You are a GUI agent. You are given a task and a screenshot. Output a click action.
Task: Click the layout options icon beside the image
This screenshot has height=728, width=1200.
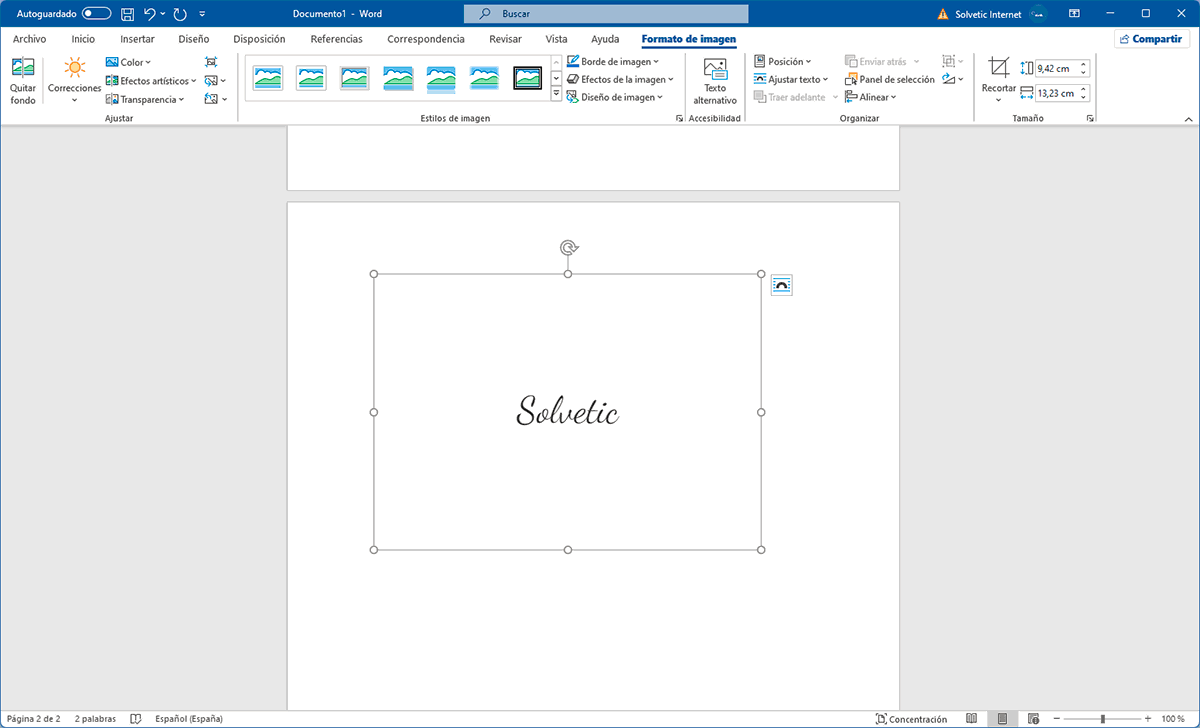pos(782,286)
